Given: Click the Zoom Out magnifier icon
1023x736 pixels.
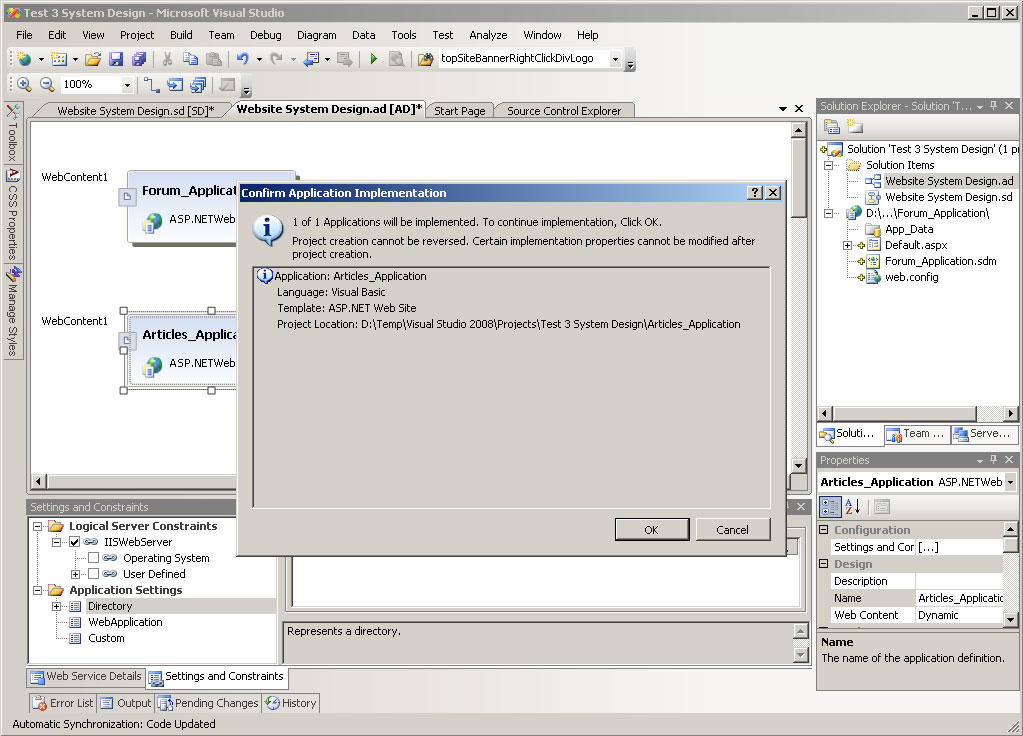Looking at the screenshot, I should (47, 84).
